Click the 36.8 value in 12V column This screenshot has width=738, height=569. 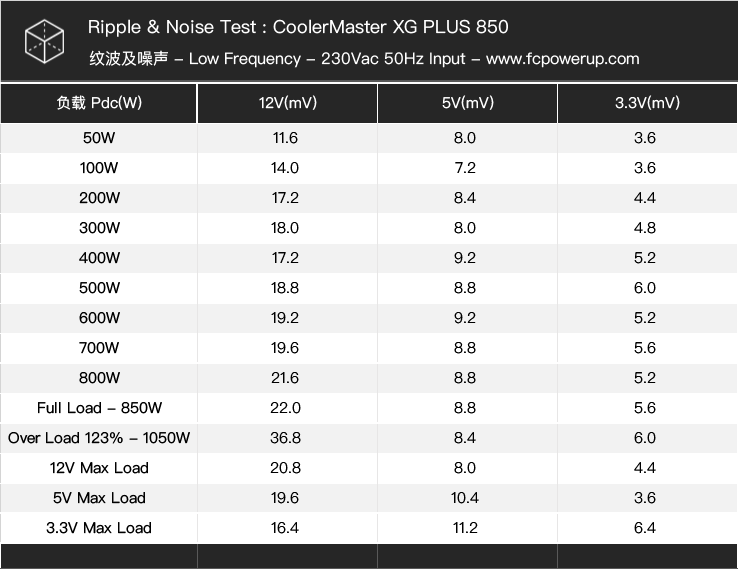[285, 438]
